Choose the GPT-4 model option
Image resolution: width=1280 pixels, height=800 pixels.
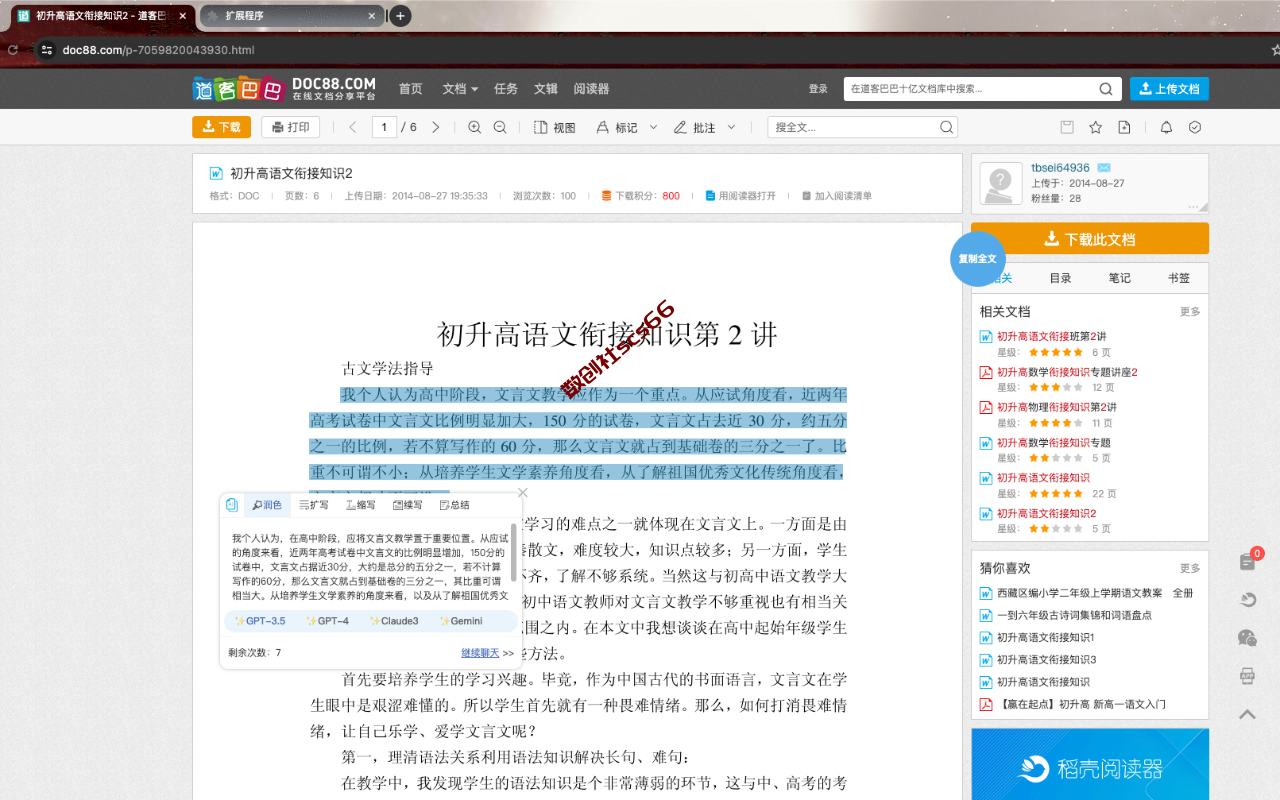click(327, 621)
